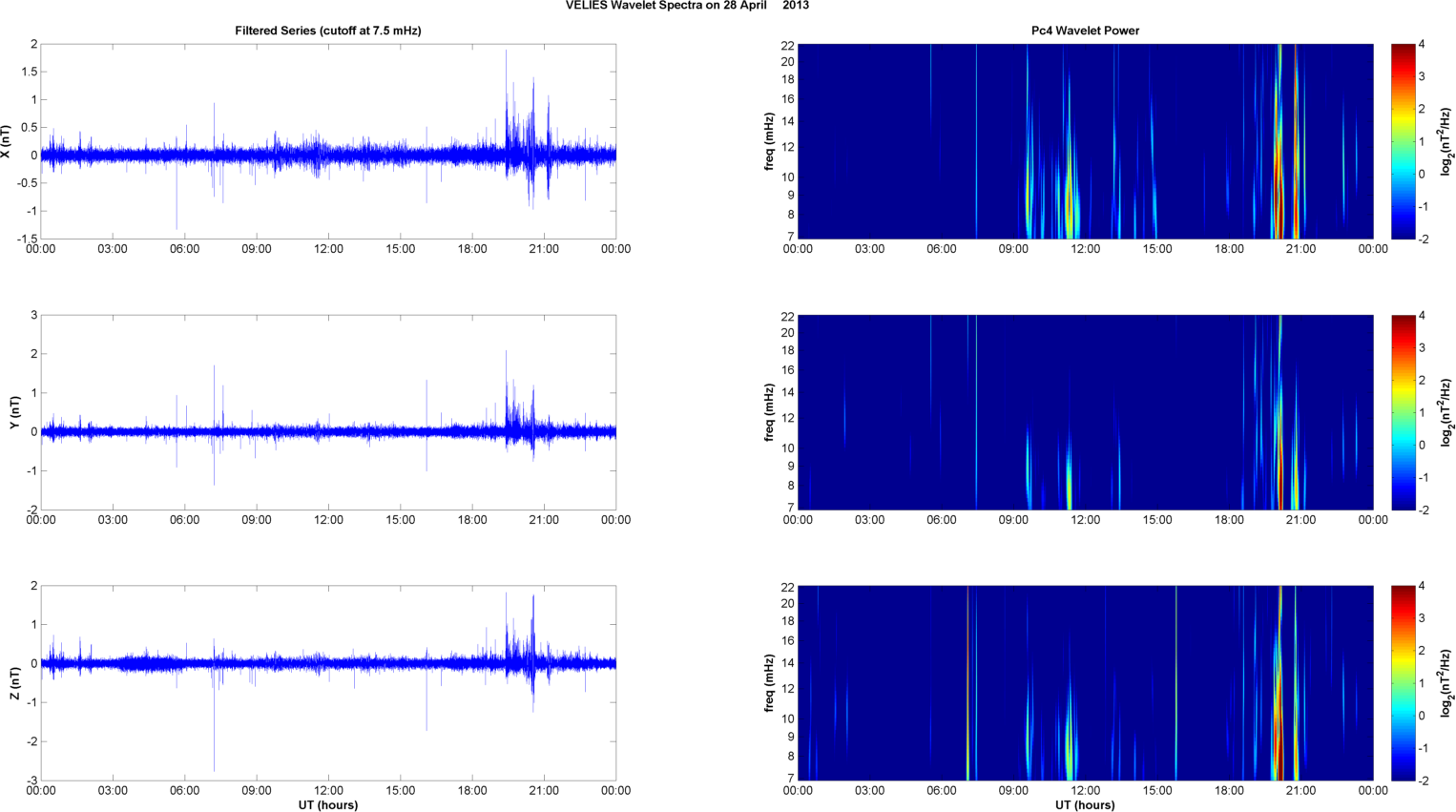
Task: Click UT (hours) label under Z time series
Action: pyautogui.click(x=327, y=805)
